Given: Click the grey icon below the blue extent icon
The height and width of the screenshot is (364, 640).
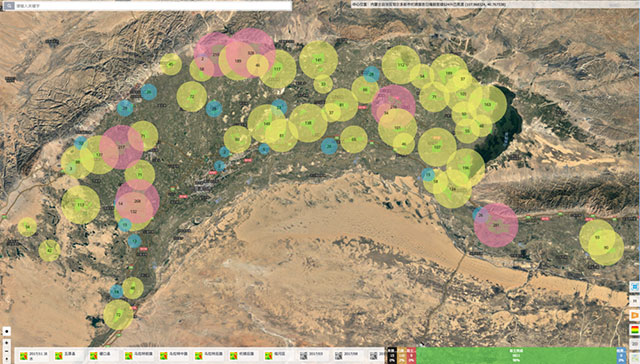Looking at the screenshot, I should (634, 301).
